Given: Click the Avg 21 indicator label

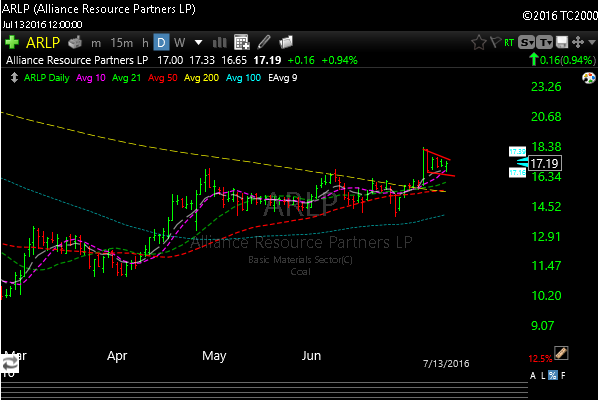Looking at the screenshot, I should 126,78.
